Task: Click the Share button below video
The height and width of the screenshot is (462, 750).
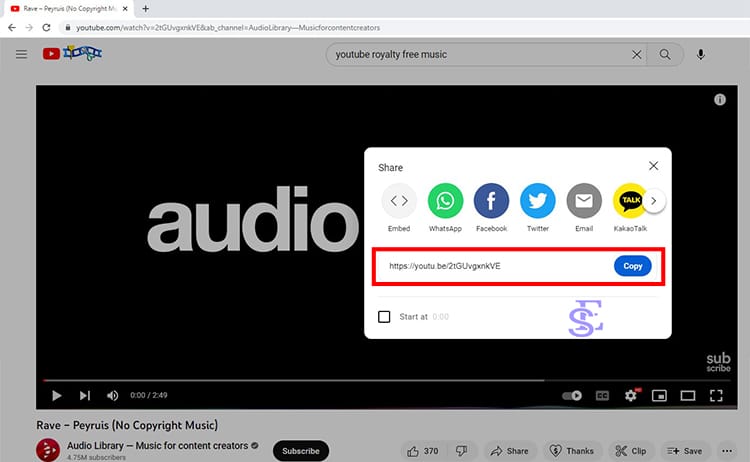Action: [510, 451]
